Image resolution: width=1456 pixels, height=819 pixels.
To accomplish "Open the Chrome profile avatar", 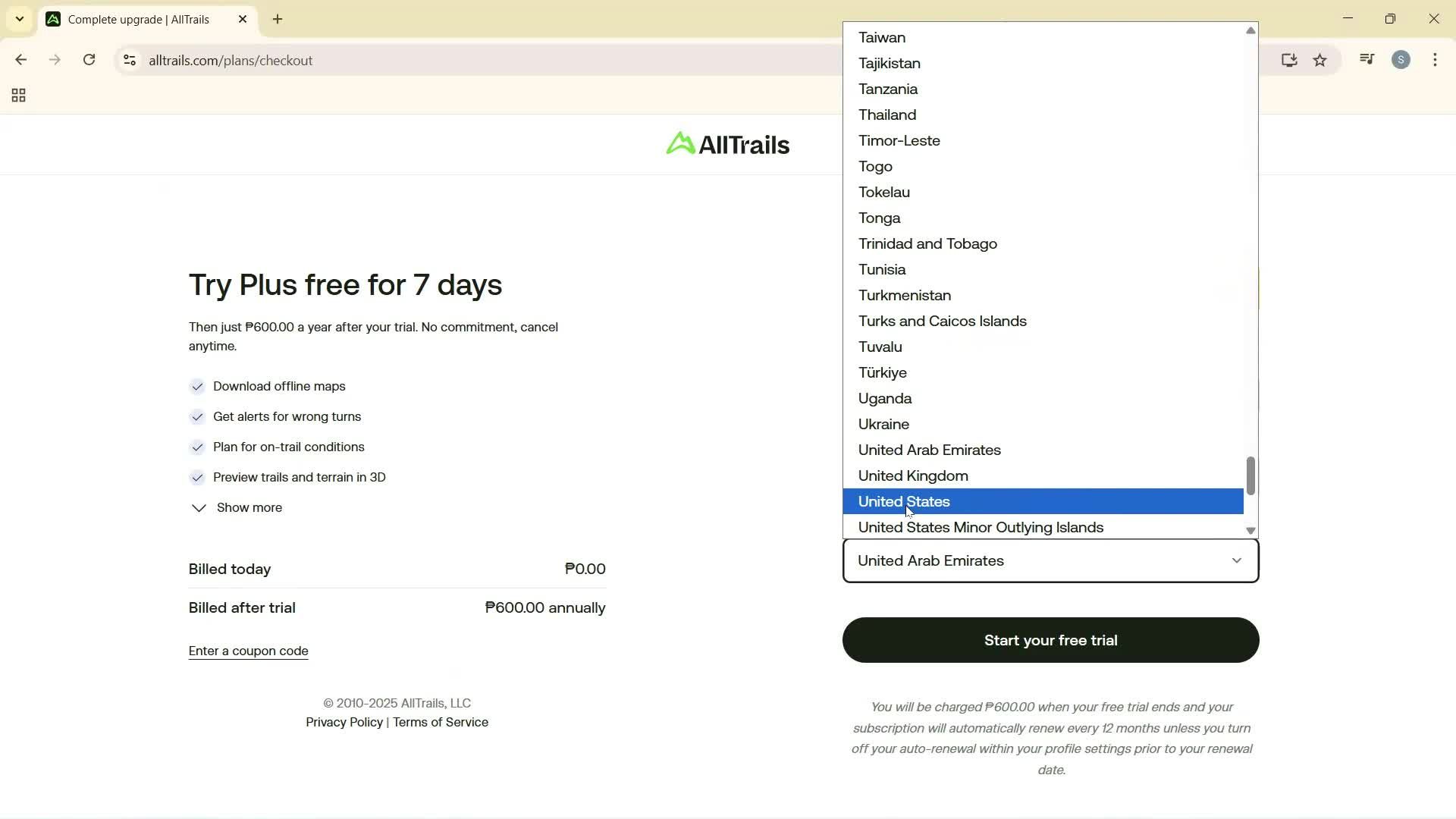I will (1401, 60).
